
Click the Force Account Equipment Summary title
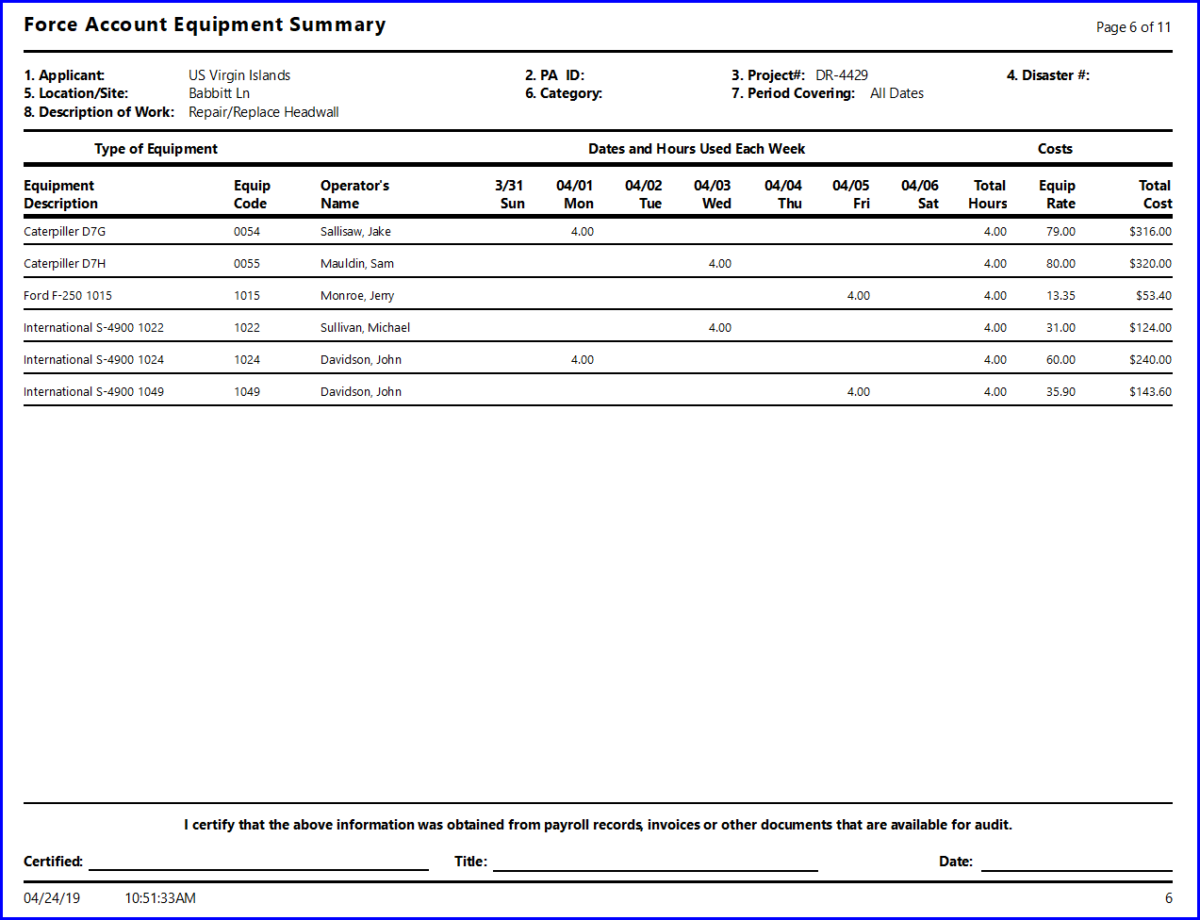(x=204, y=24)
